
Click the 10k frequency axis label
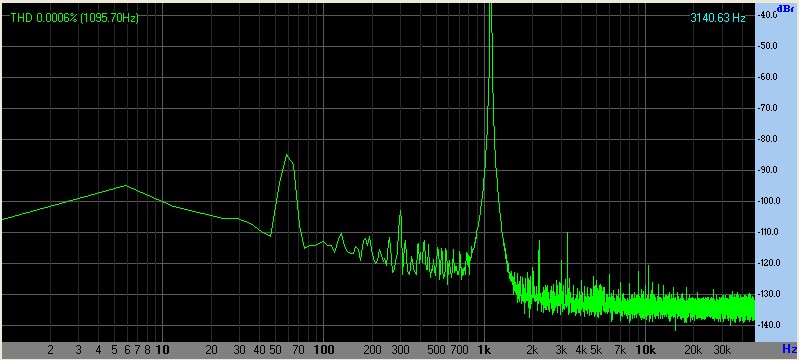click(x=645, y=350)
